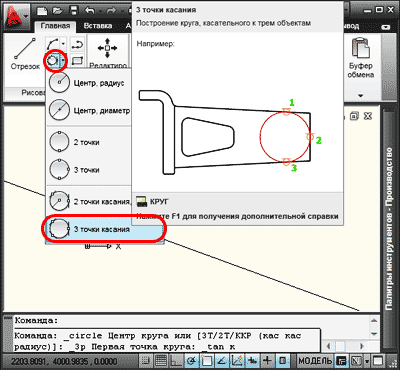The height and width of the screenshot is (370, 400).
Task: Click the Редактировать move arrows icon
Action: tap(107, 48)
